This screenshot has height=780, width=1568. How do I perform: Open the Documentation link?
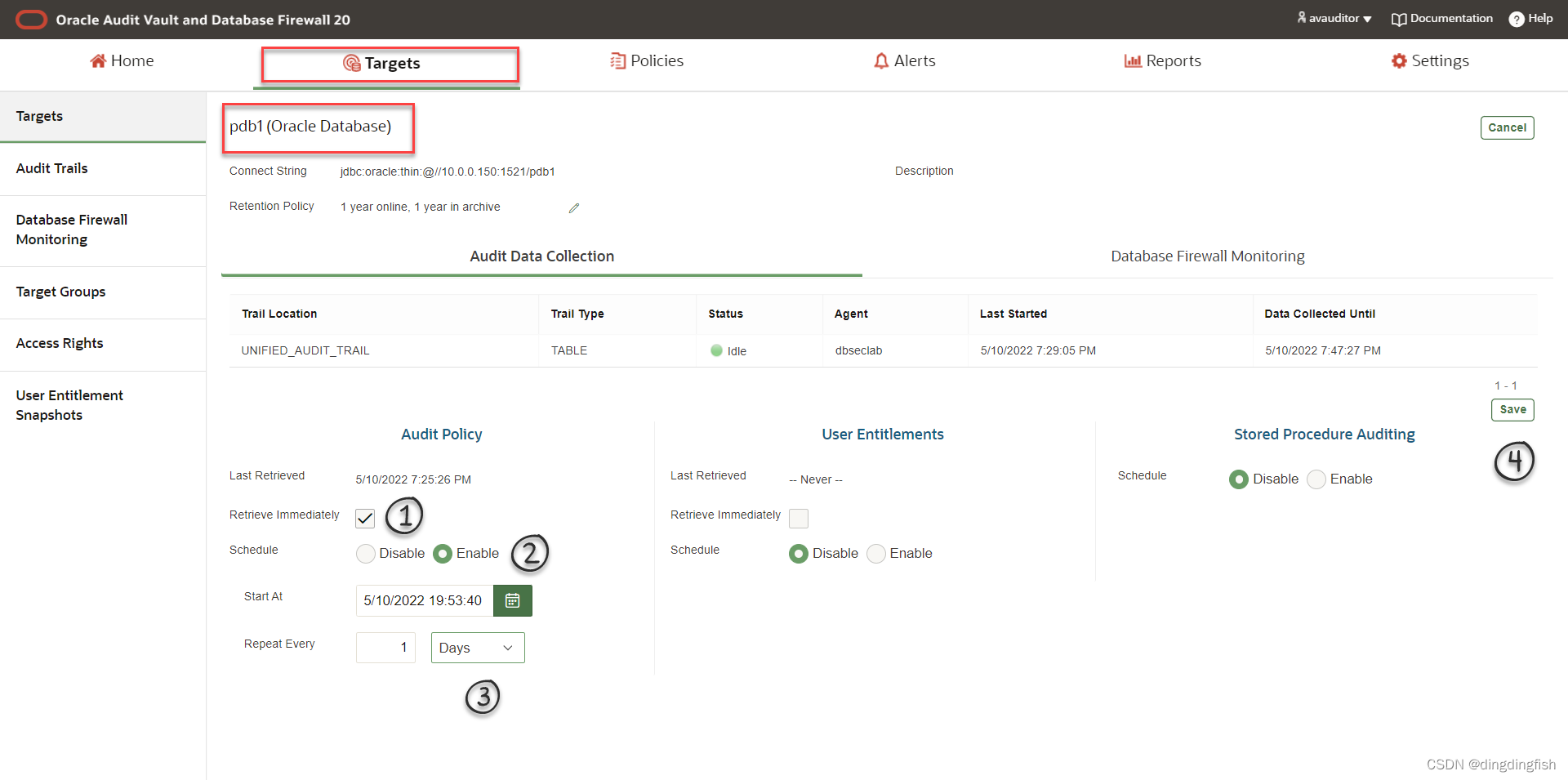click(1442, 18)
